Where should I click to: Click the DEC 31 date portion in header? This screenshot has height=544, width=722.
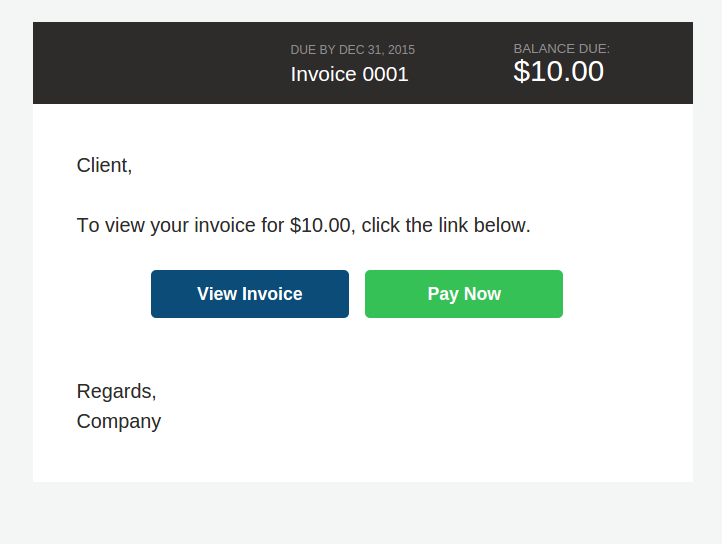[361, 50]
